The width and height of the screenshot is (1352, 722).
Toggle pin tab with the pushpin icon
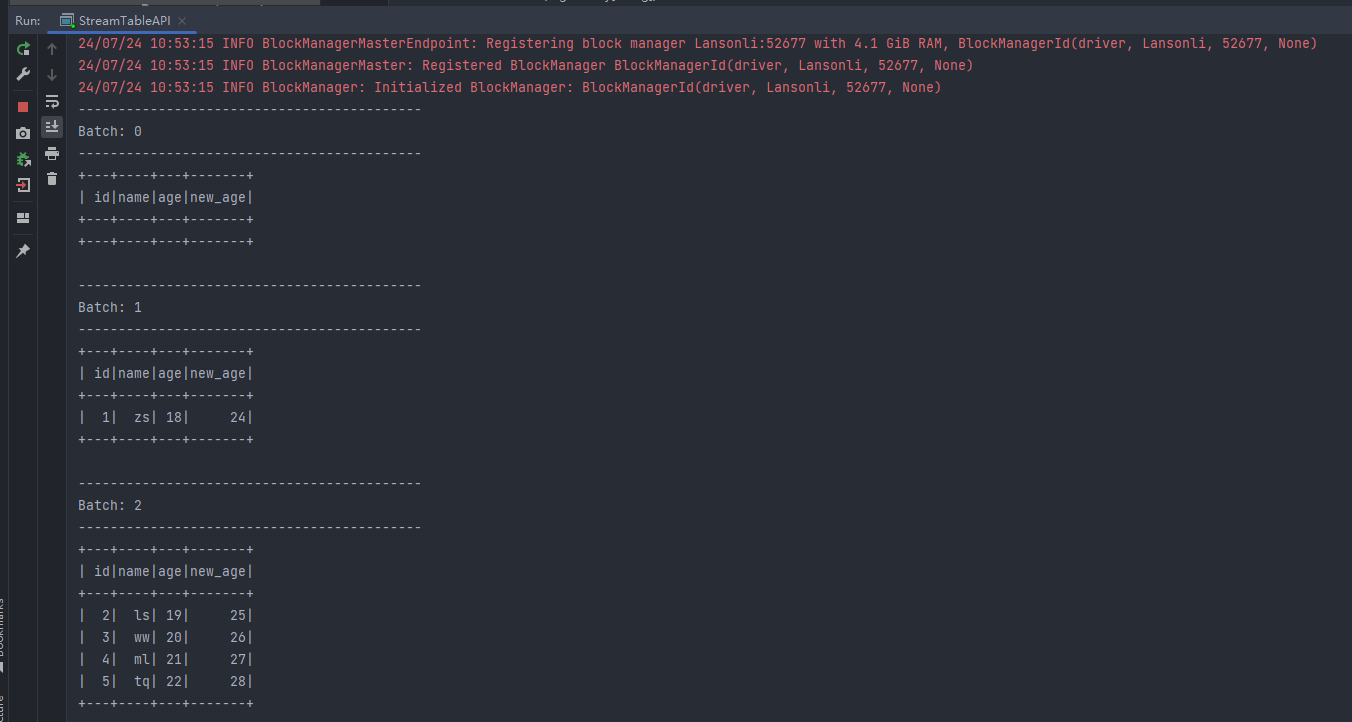23,251
